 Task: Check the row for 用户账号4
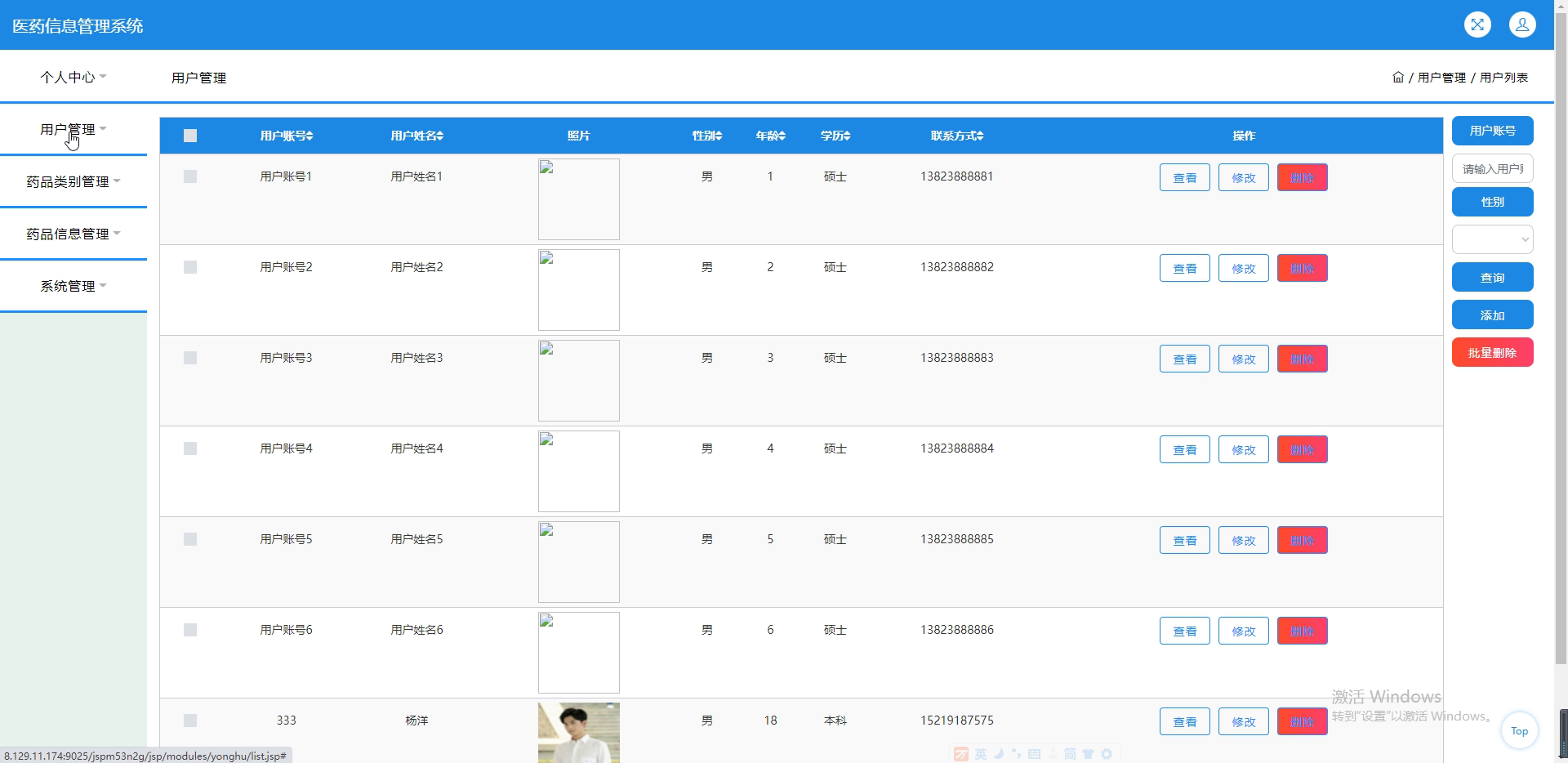point(190,448)
